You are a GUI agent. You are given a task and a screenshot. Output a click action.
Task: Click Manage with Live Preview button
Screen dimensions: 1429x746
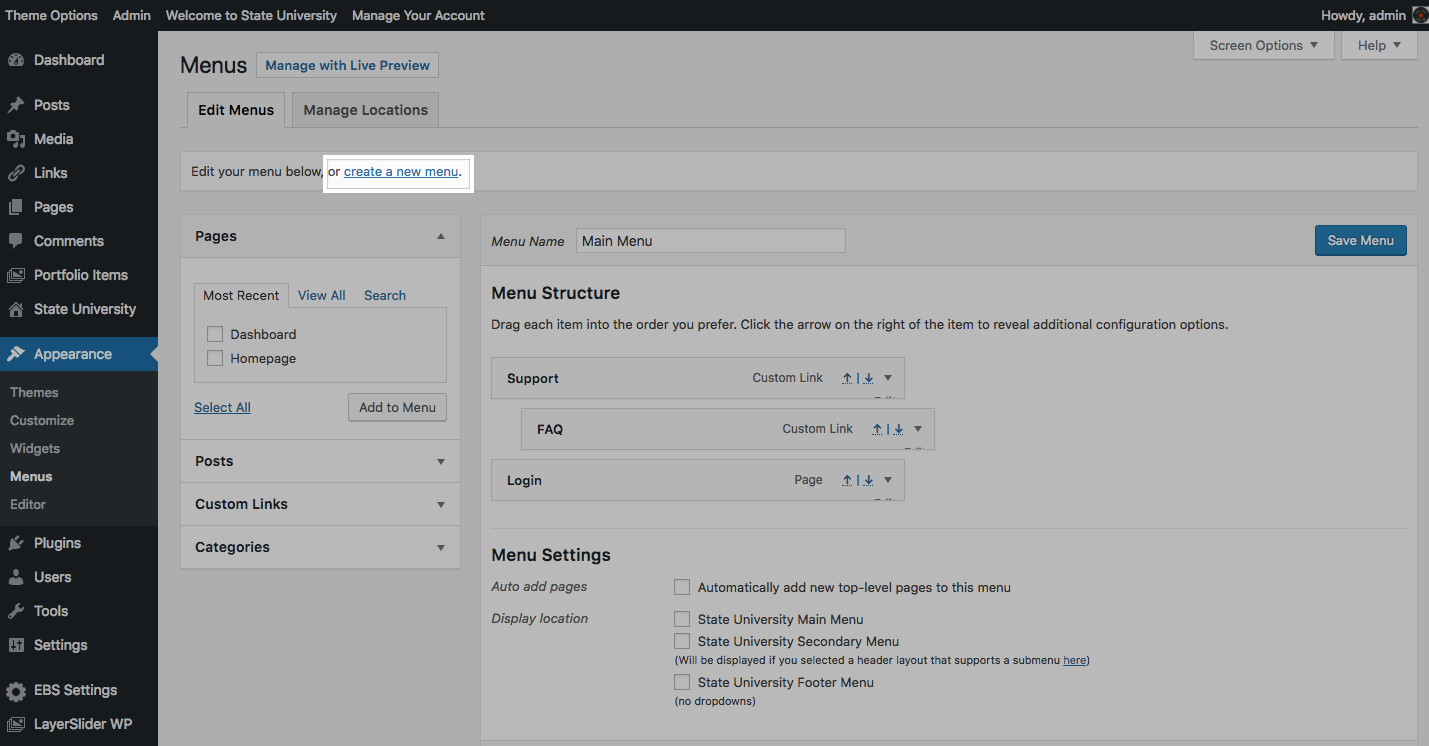click(347, 65)
